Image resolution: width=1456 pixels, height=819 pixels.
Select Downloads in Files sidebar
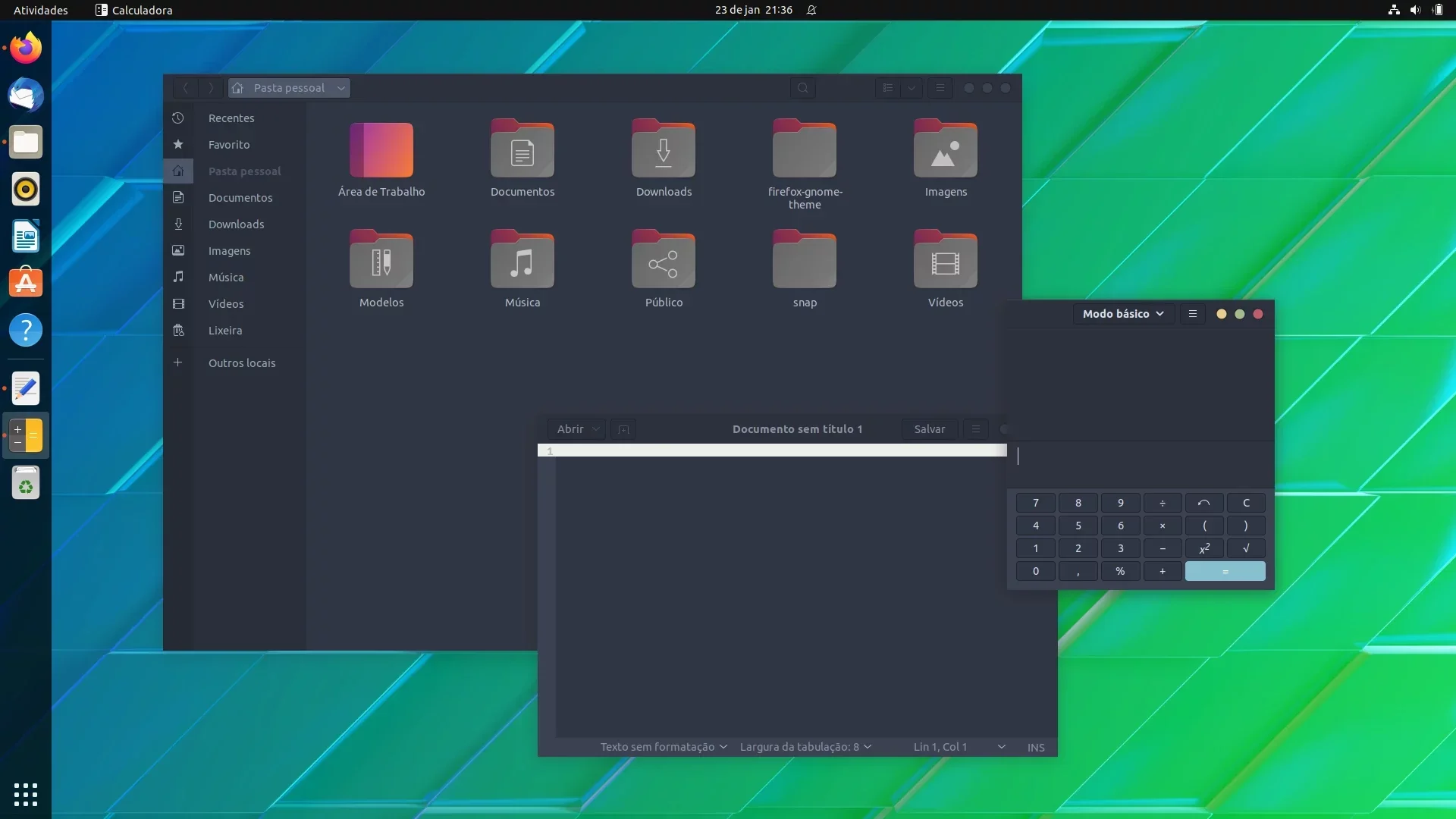[234, 224]
